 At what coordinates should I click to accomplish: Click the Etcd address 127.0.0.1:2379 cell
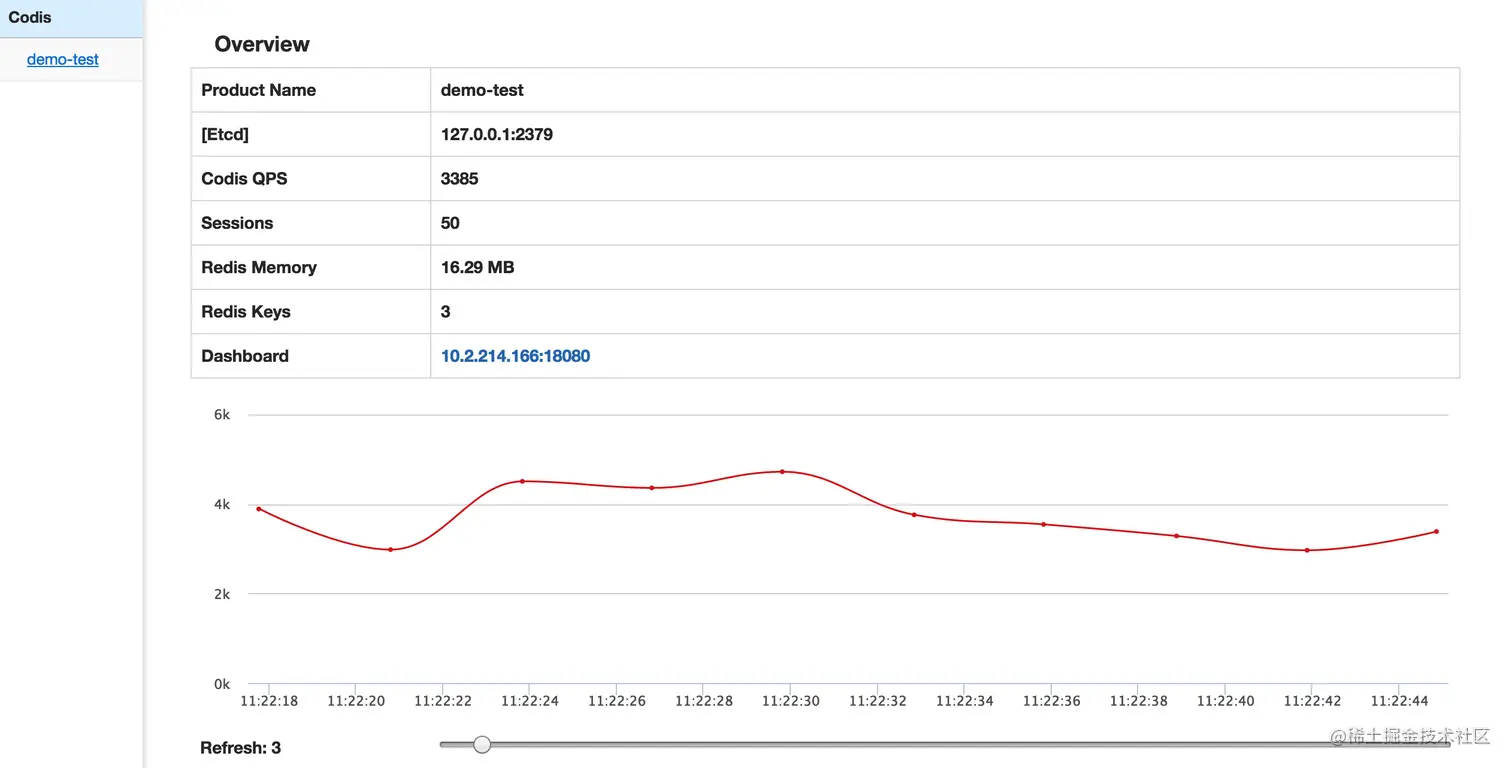pyautogui.click(x=945, y=134)
